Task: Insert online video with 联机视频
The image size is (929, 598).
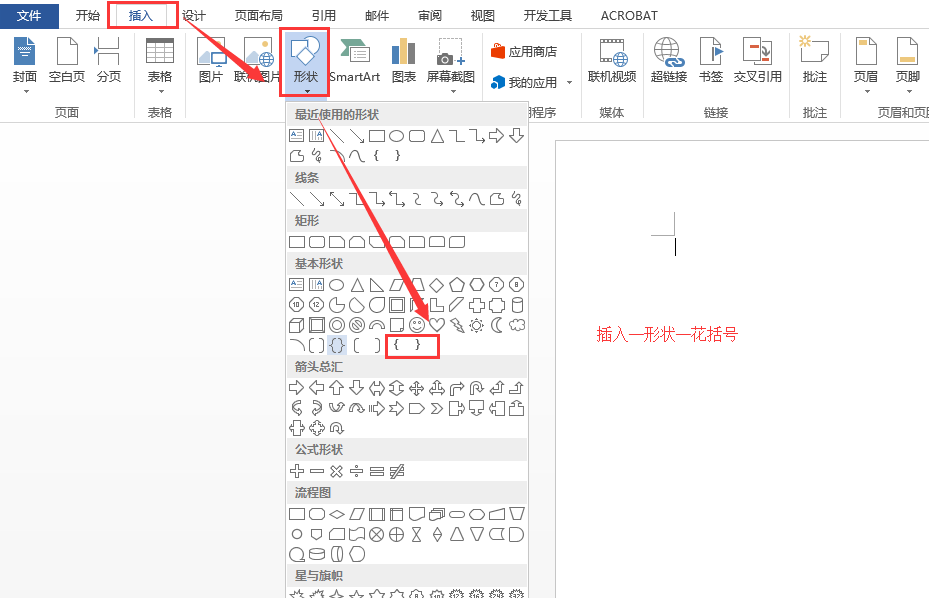Action: pyautogui.click(x=612, y=59)
